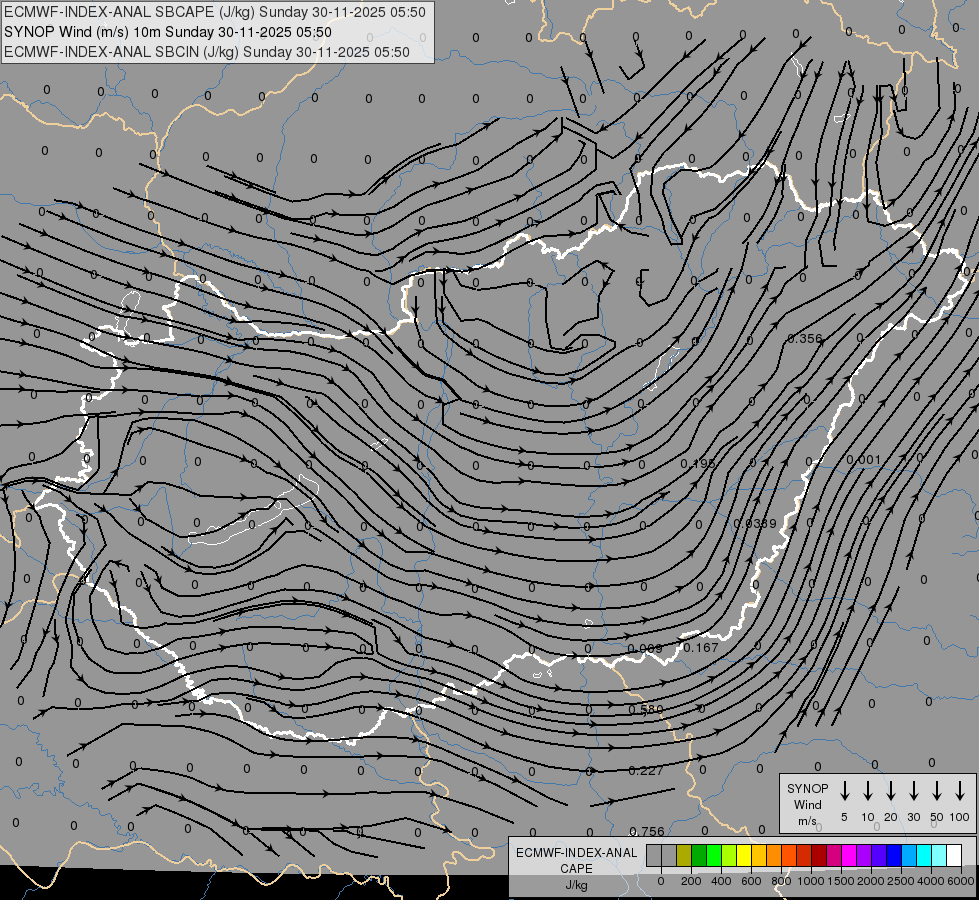The height and width of the screenshot is (900, 979).
Task: Pick the cyan swatch left of the 4000 tick
Action: pyautogui.click(x=923, y=855)
